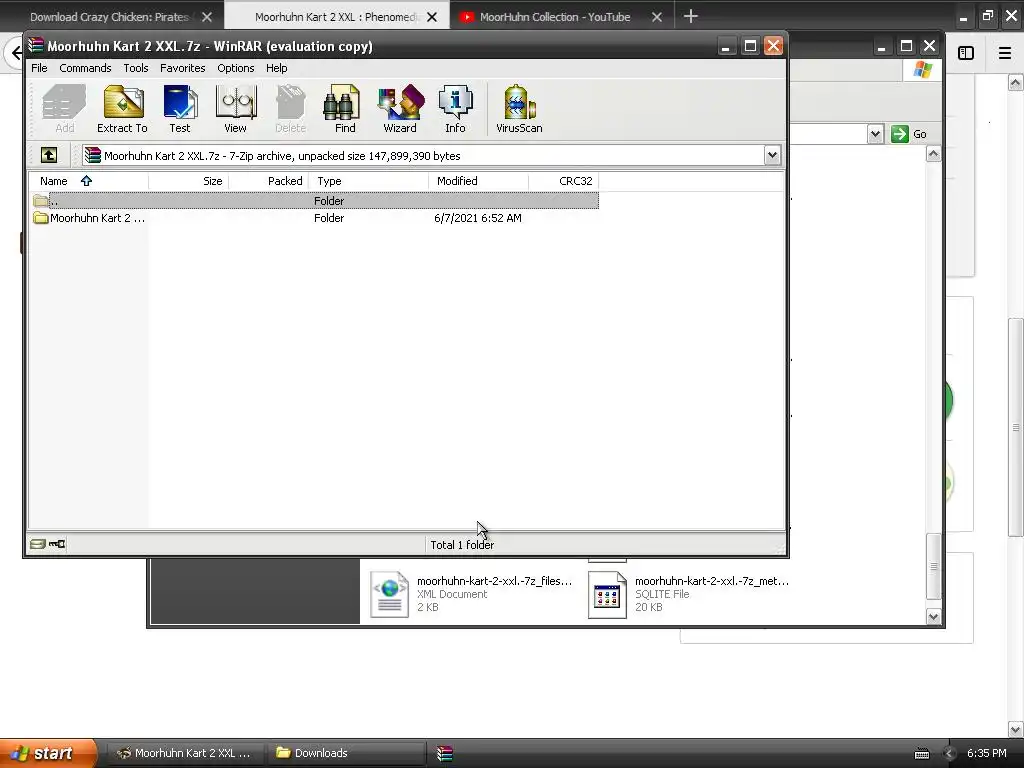Click the grayed Delete icon
Image resolution: width=1024 pixels, height=768 pixels.
(x=291, y=109)
